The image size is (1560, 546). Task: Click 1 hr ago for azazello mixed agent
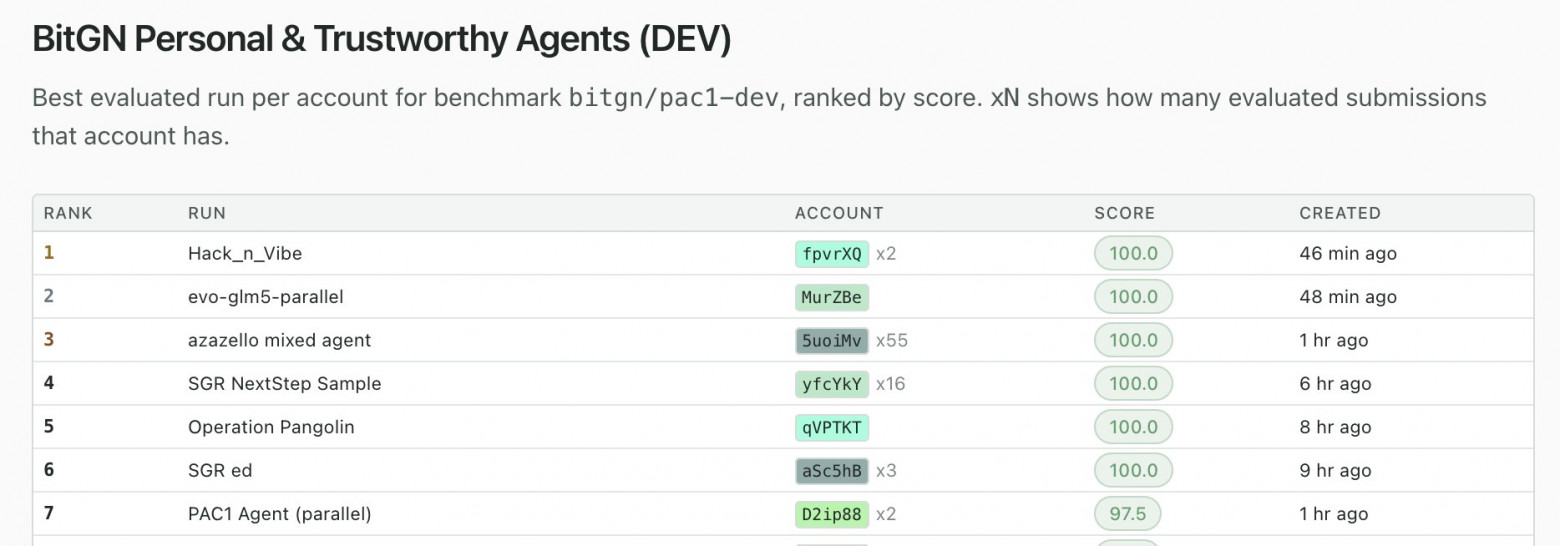click(x=1334, y=340)
